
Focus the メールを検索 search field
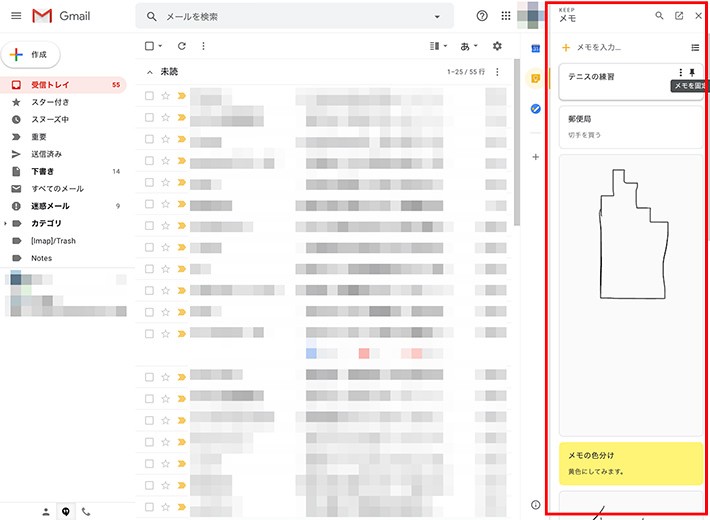294,17
